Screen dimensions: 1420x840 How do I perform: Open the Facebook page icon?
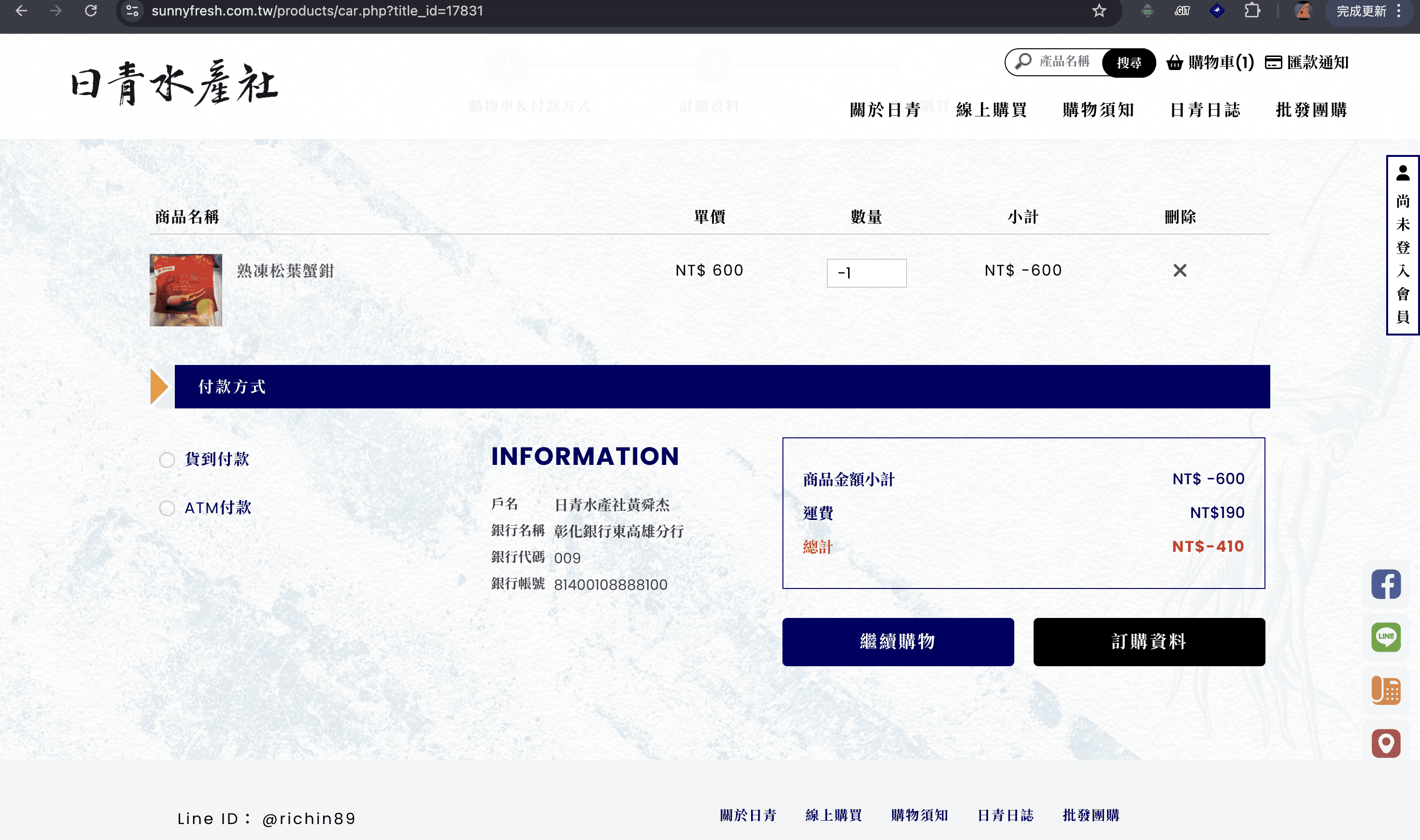click(1386, 584)
